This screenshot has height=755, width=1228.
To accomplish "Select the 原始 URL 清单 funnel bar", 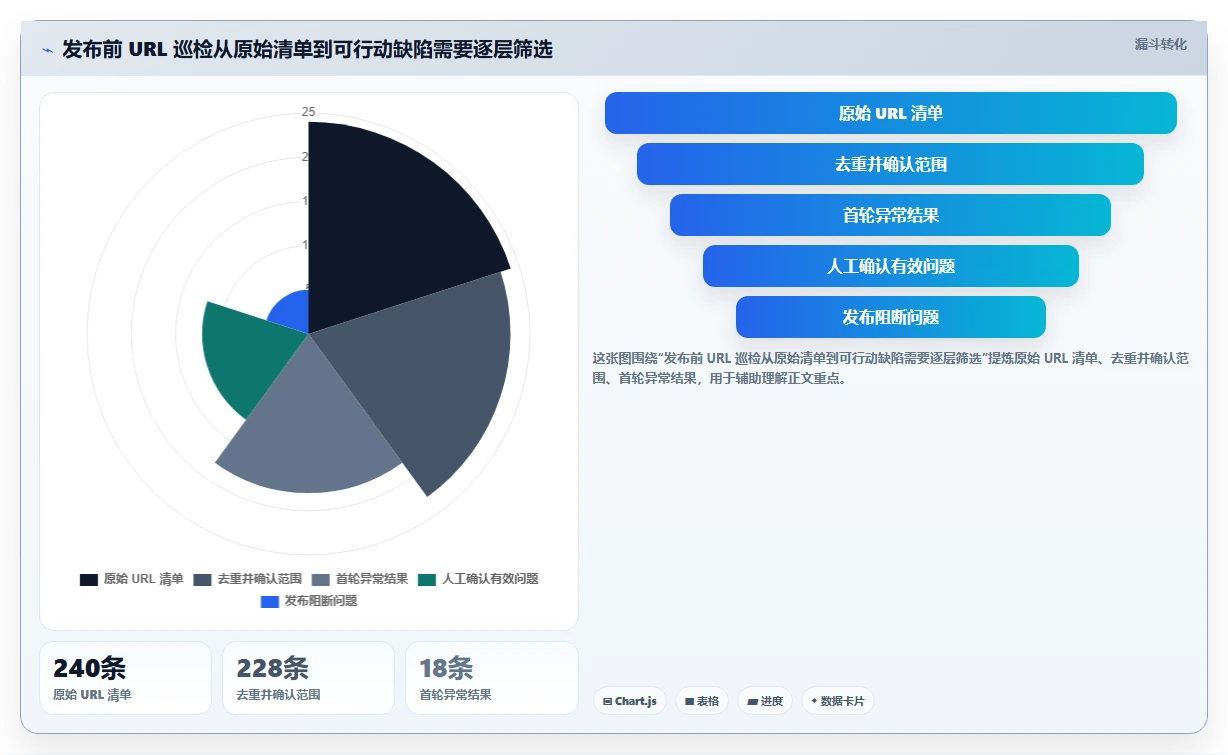I will point(890,113).
